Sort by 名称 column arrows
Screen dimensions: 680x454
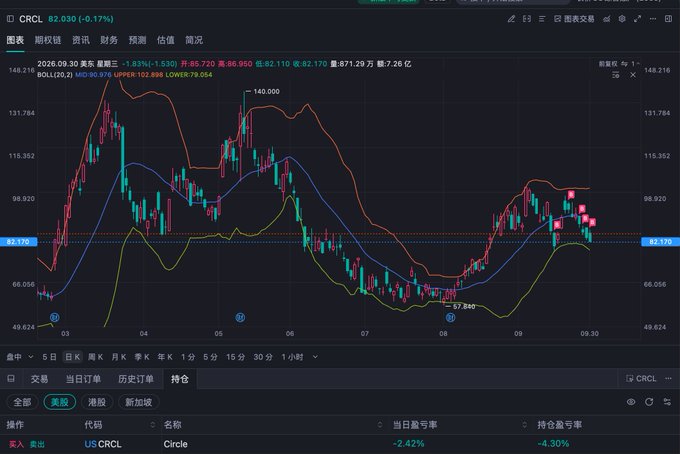pyautogui.click(x=380, y=425)
